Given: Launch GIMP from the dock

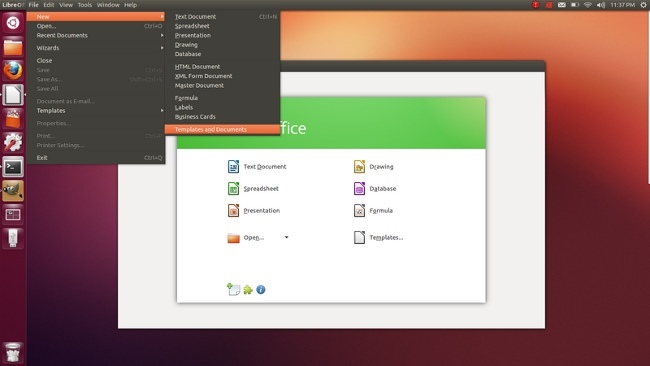Looking at the screenshot, I should click(13, 191).
